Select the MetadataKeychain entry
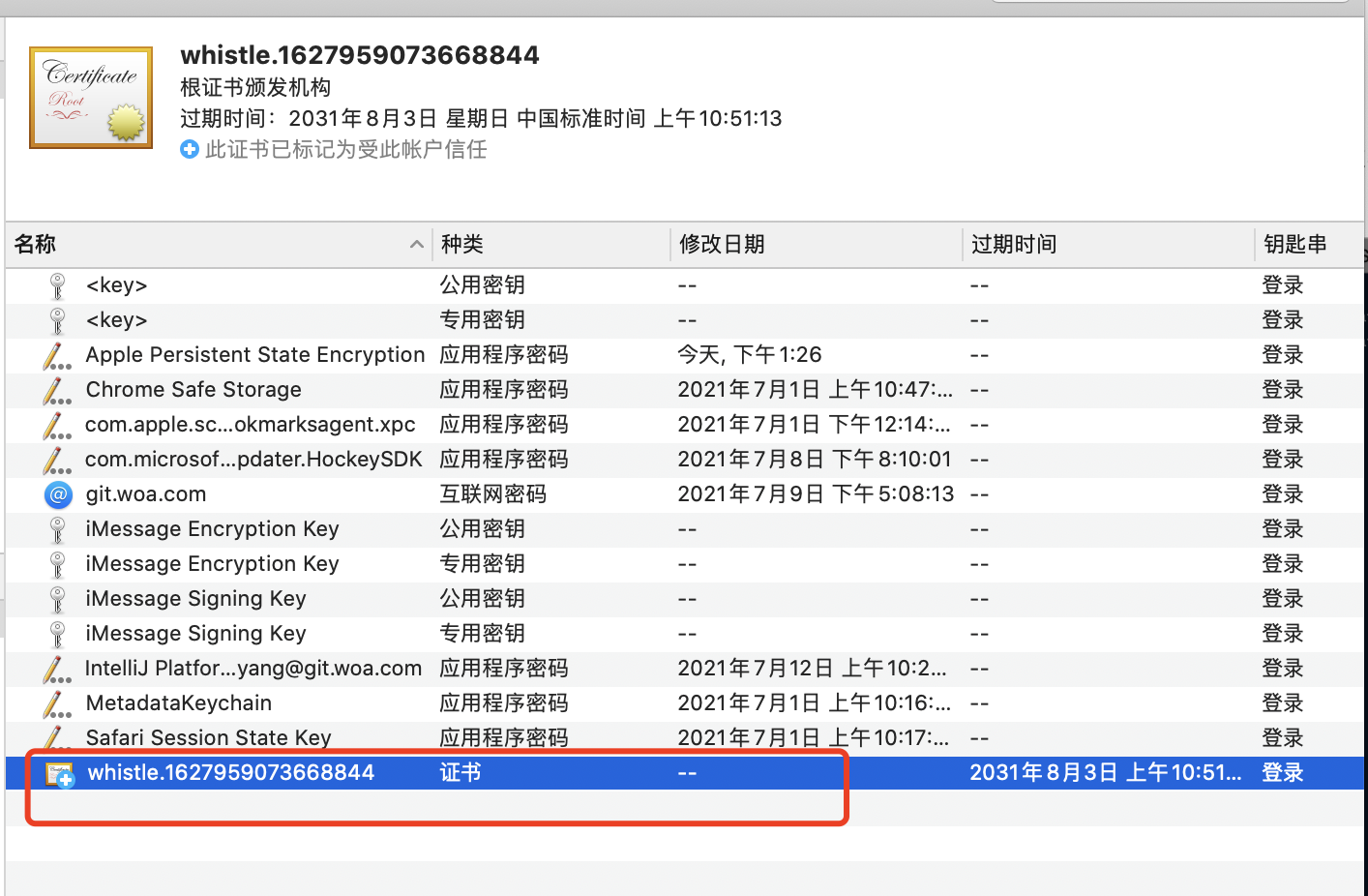1368x896 pixels. coord(685,703)
